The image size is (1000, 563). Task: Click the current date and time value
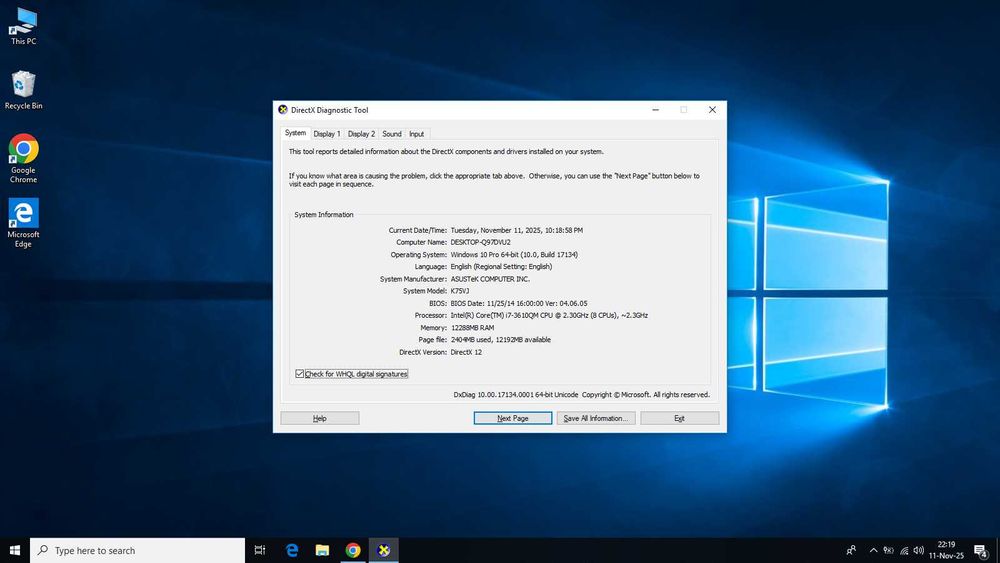(517, 230)
